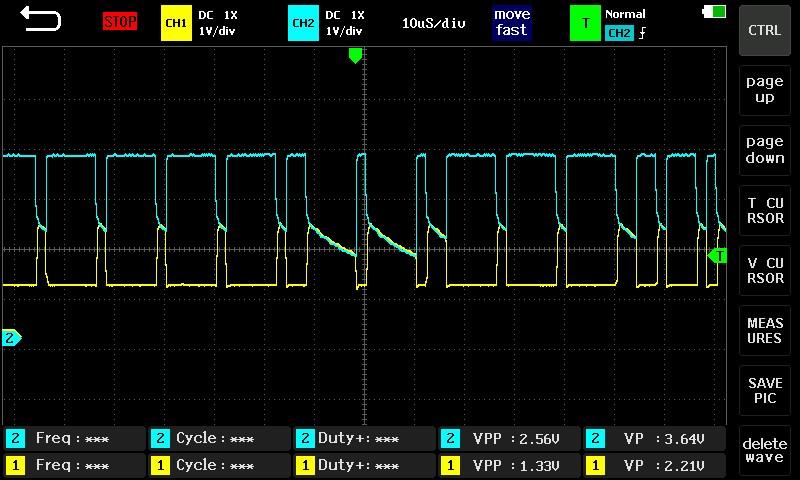This screenshot has width=800, height=480.
Task: Select the CH2 DC 1X 1V/div readout
Action: [345, 23]
